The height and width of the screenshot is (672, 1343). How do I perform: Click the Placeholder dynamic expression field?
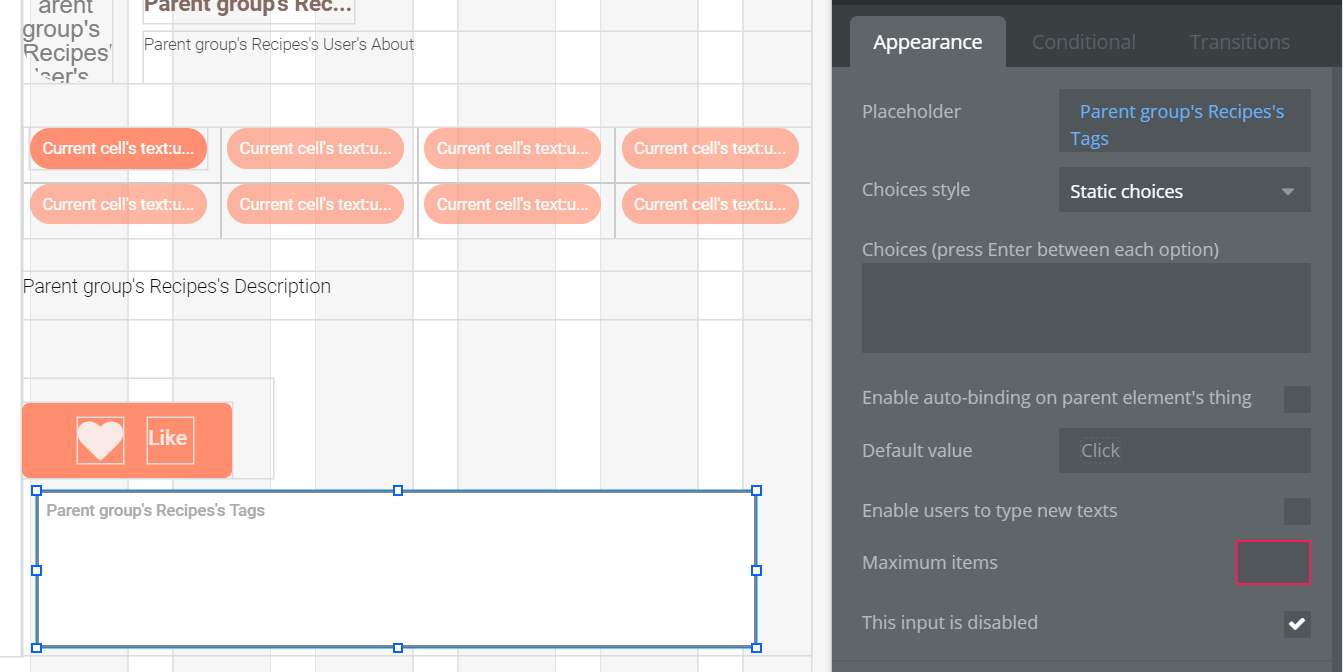point(1184,125)
